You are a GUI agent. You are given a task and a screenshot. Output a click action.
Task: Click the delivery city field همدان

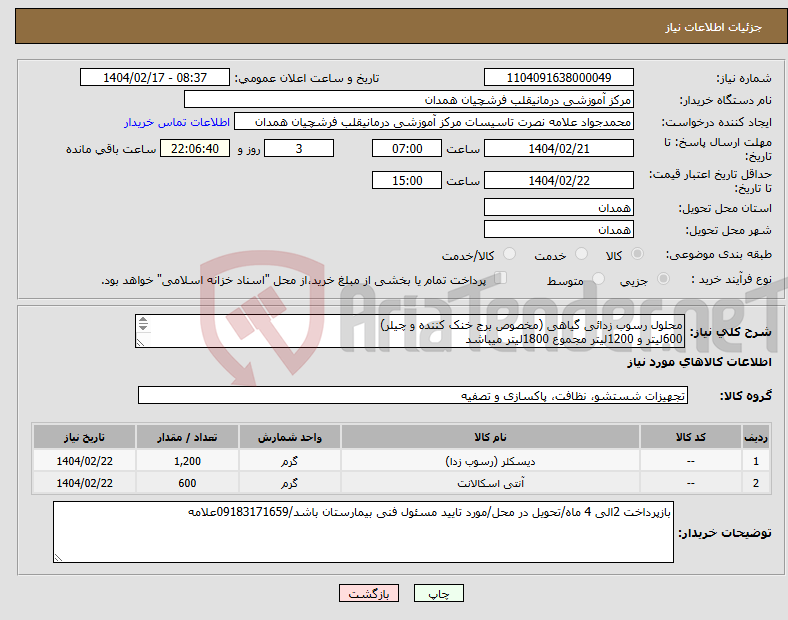click(558, 230)
